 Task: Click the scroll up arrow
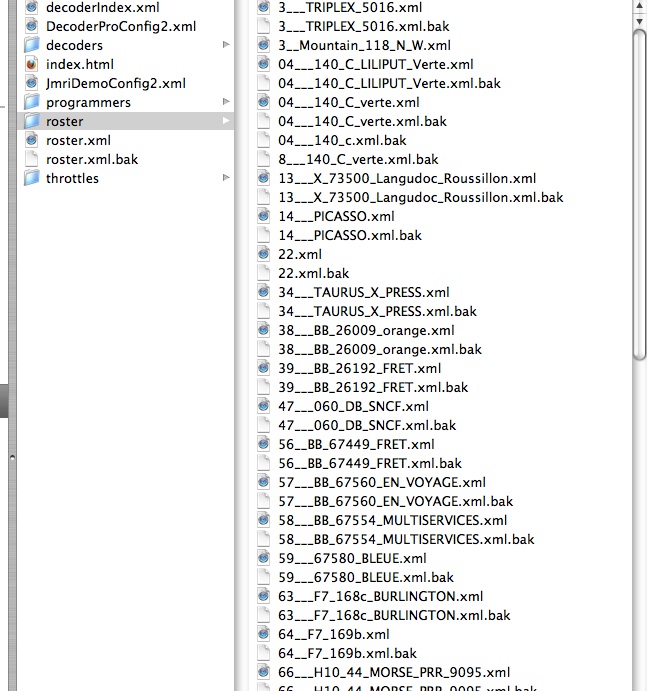[639, 6]
